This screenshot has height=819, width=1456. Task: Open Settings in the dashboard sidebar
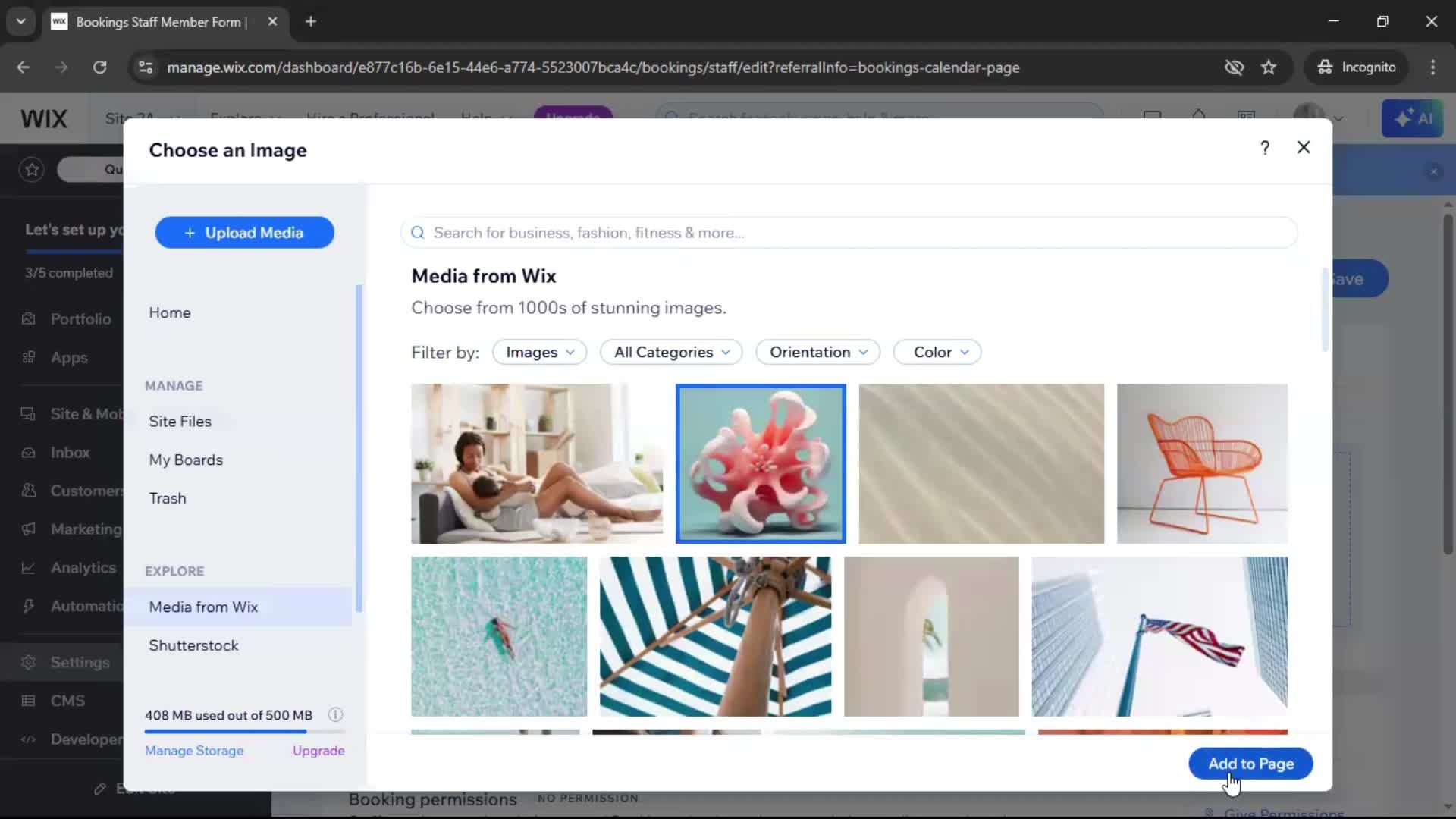pyautogui.click(x=80, y=662)
